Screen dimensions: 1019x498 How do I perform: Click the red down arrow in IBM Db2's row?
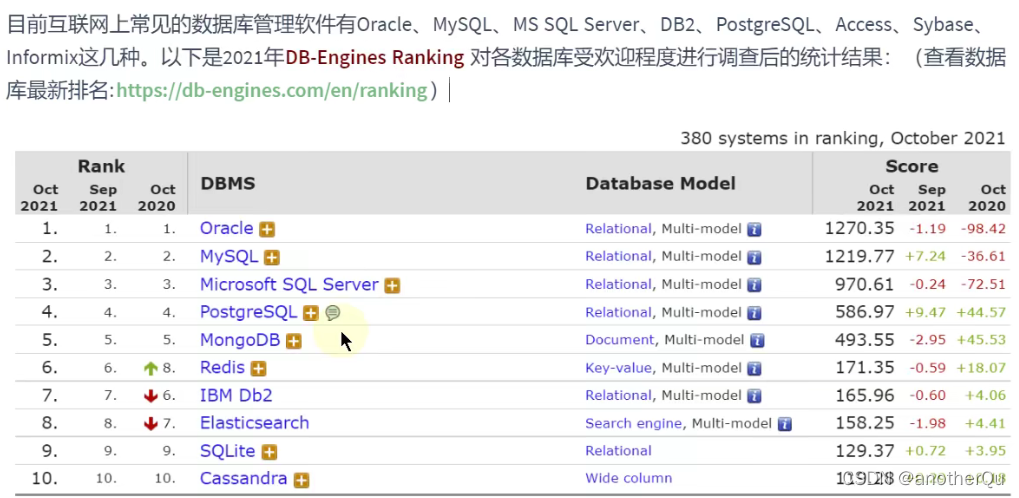151,397
